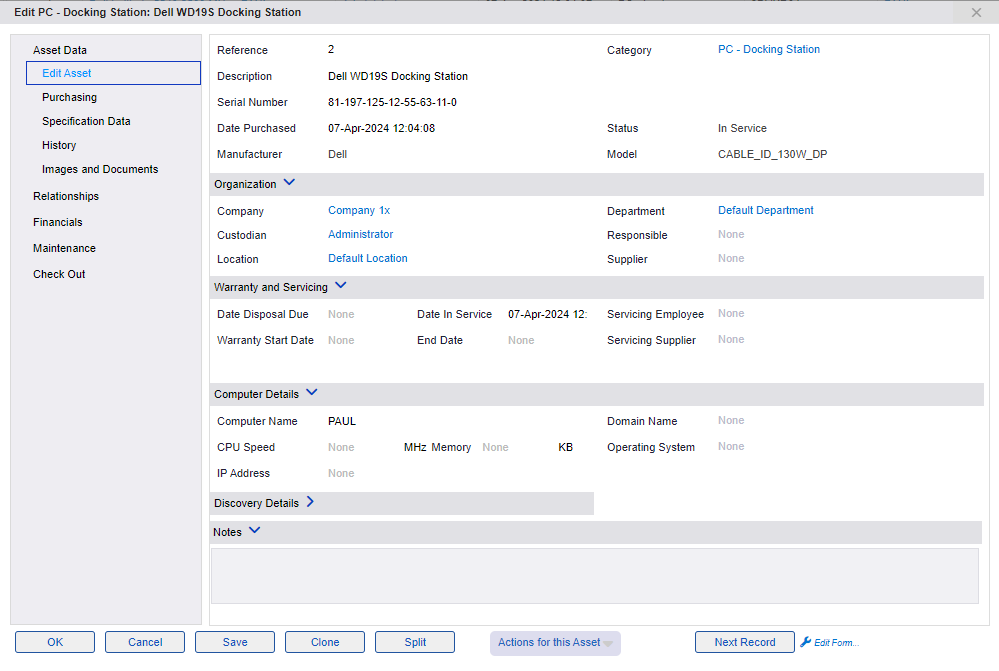The height and width of the screenshot is (671, 999).
Task: Collapse the Organization section
Action: click(289, 182)
